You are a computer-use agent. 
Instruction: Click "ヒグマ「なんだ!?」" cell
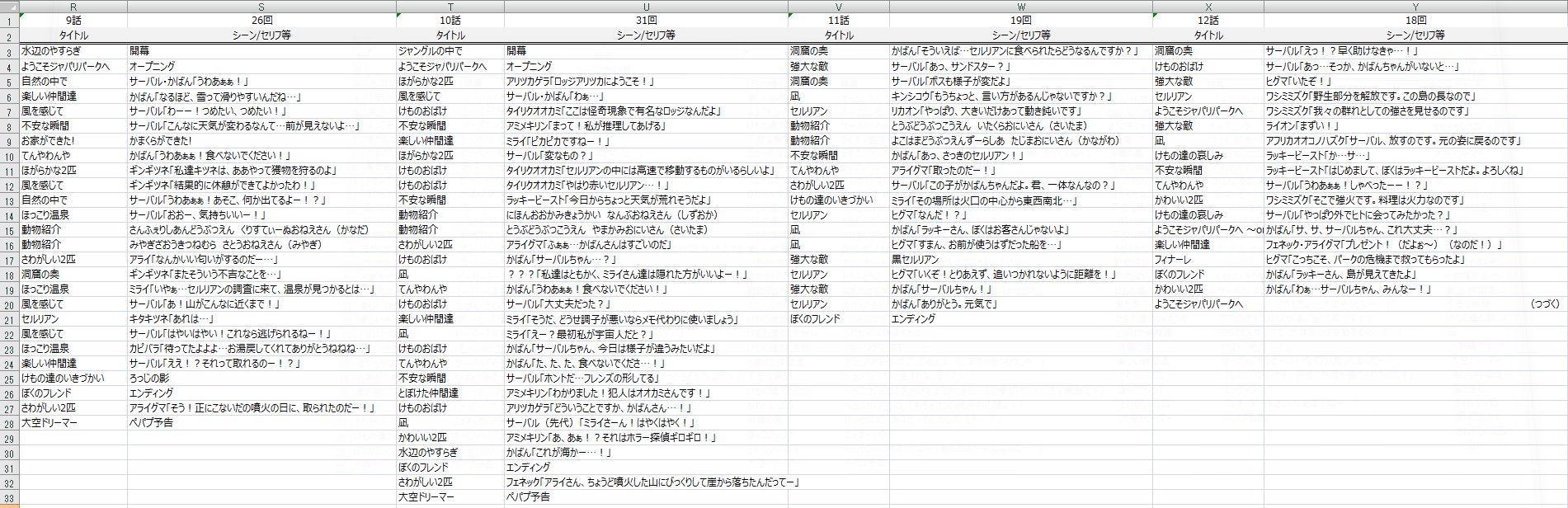1020,215
